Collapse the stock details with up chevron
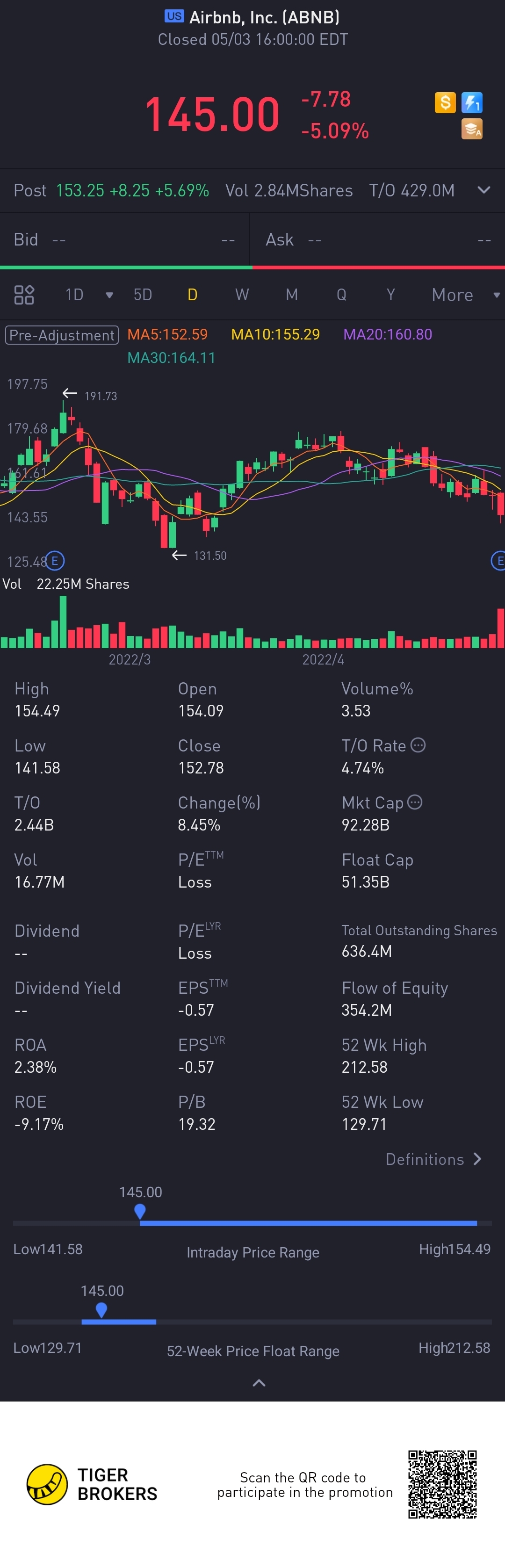 coord(259,1383)
